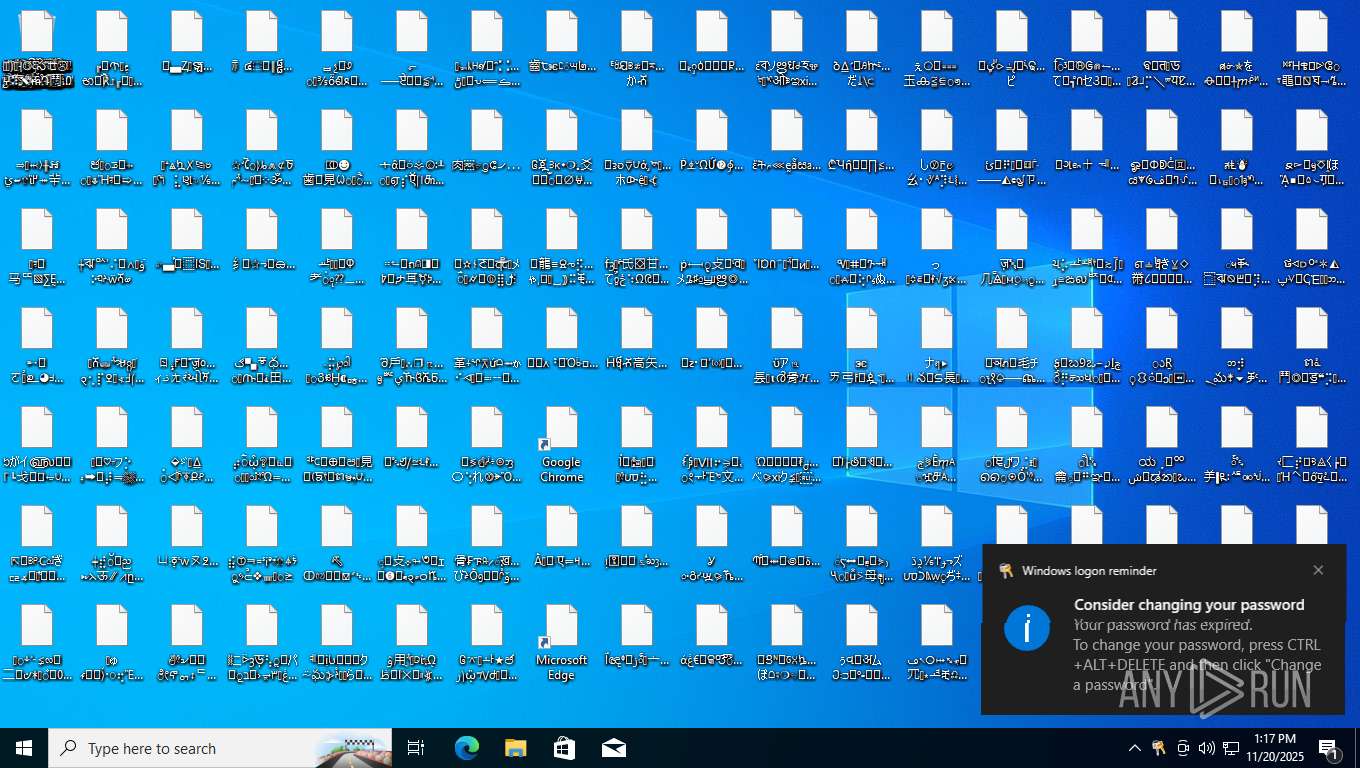Click the search highlights image in search box

pyautogui.click(x=351, y=750)
